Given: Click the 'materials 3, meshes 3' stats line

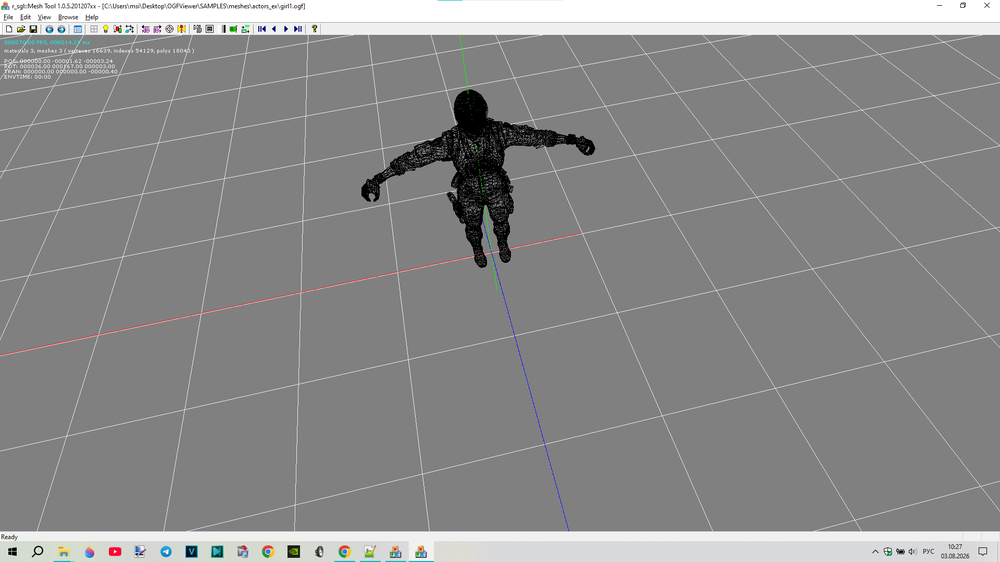Looking at the screenshot, I should coord(99,50).
